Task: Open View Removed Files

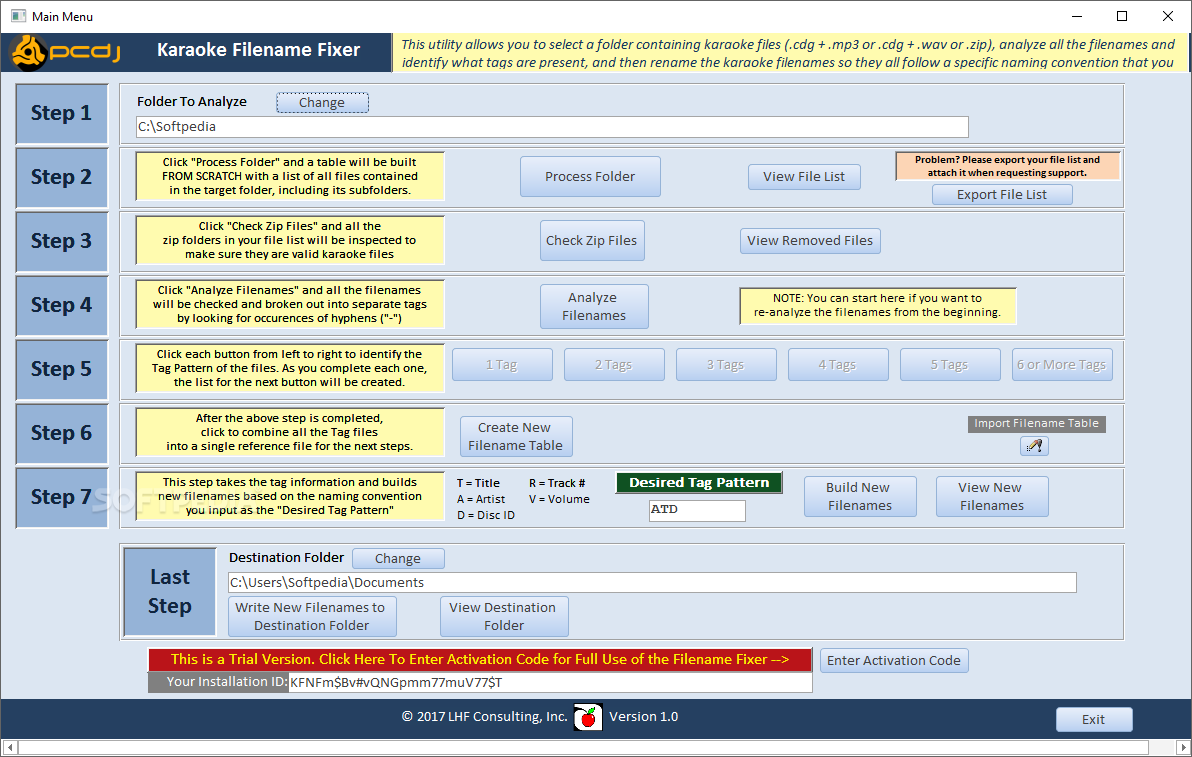Action: tap(810, 240)
